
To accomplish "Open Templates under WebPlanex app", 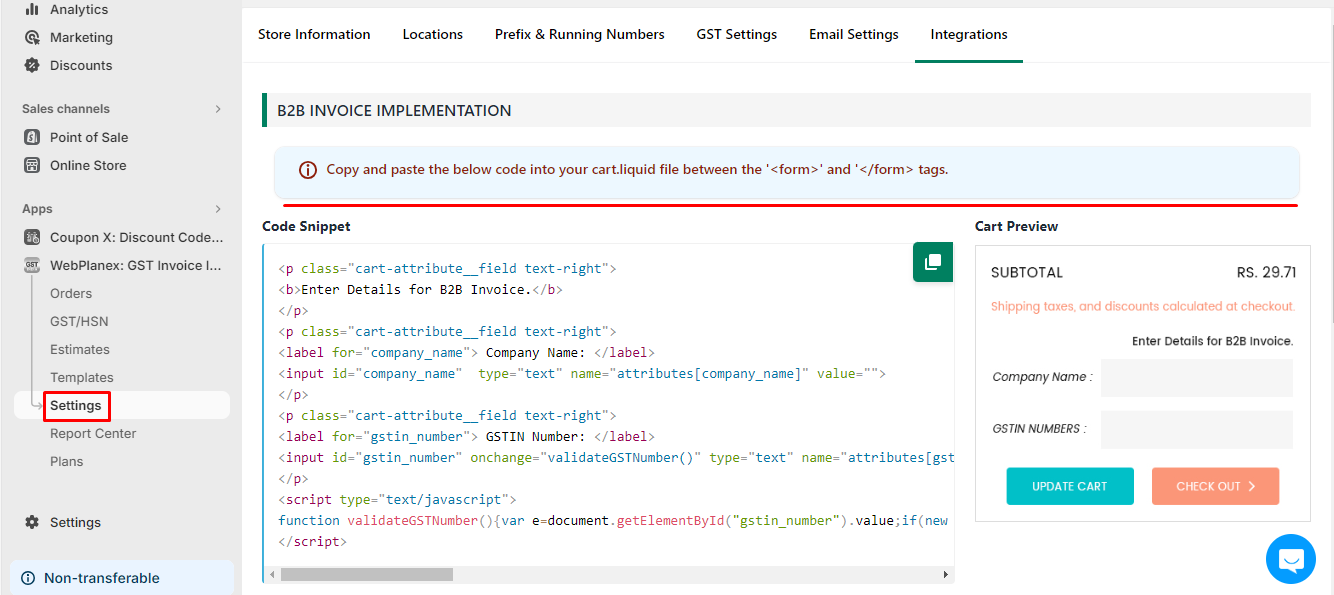I will [82, 377].
